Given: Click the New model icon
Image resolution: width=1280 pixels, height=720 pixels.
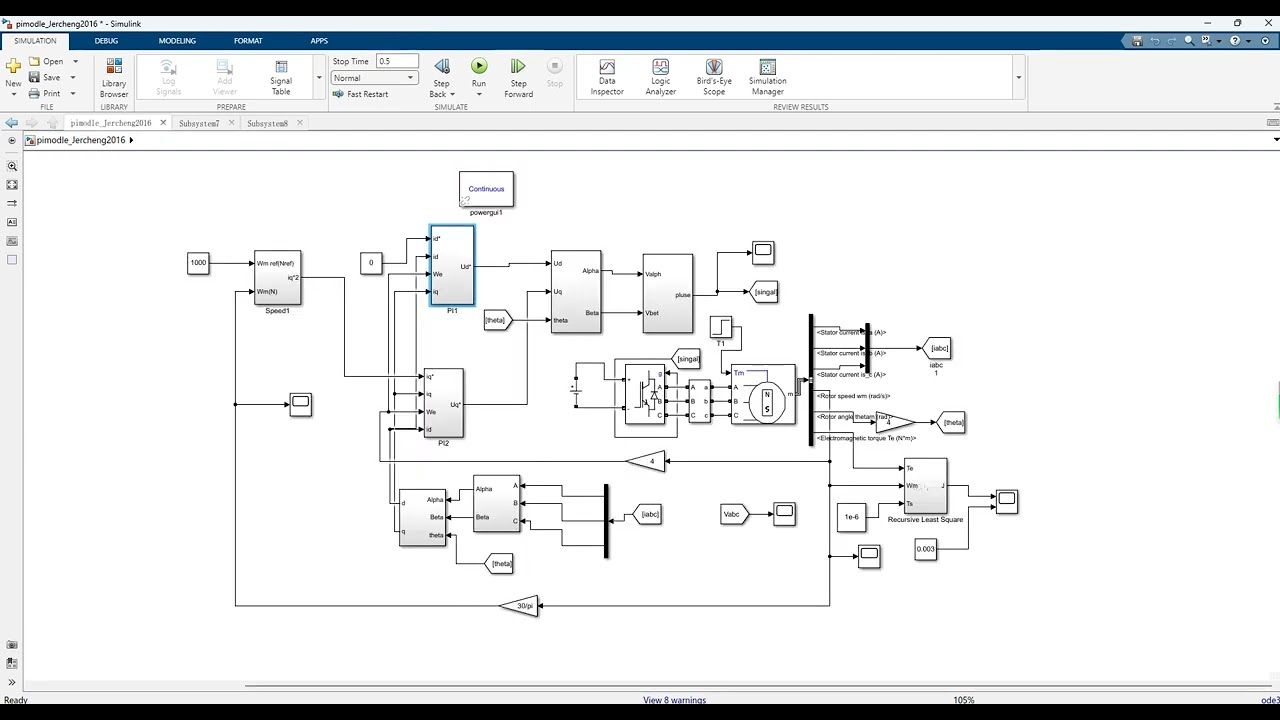Looking at the screenshot, I should click(13, 66).
